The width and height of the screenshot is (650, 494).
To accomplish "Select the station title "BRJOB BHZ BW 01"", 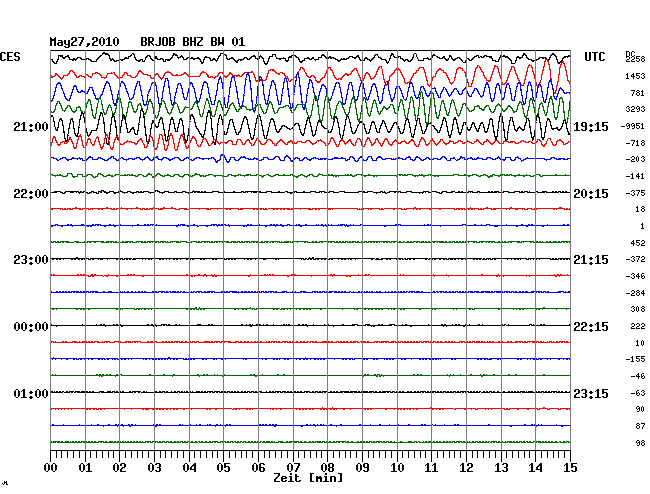I will click(192, 42).
